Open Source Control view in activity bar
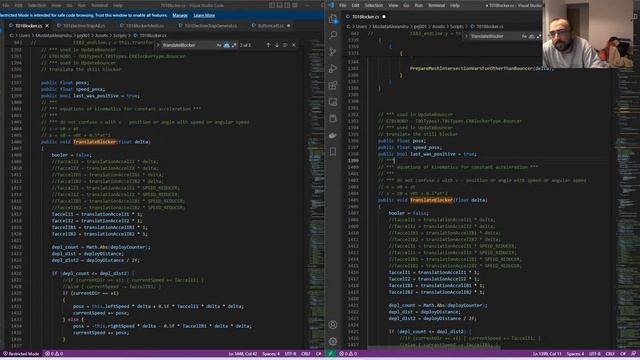Image resolution: width=640 pixels, height=360 pixels. pos(333,52)
